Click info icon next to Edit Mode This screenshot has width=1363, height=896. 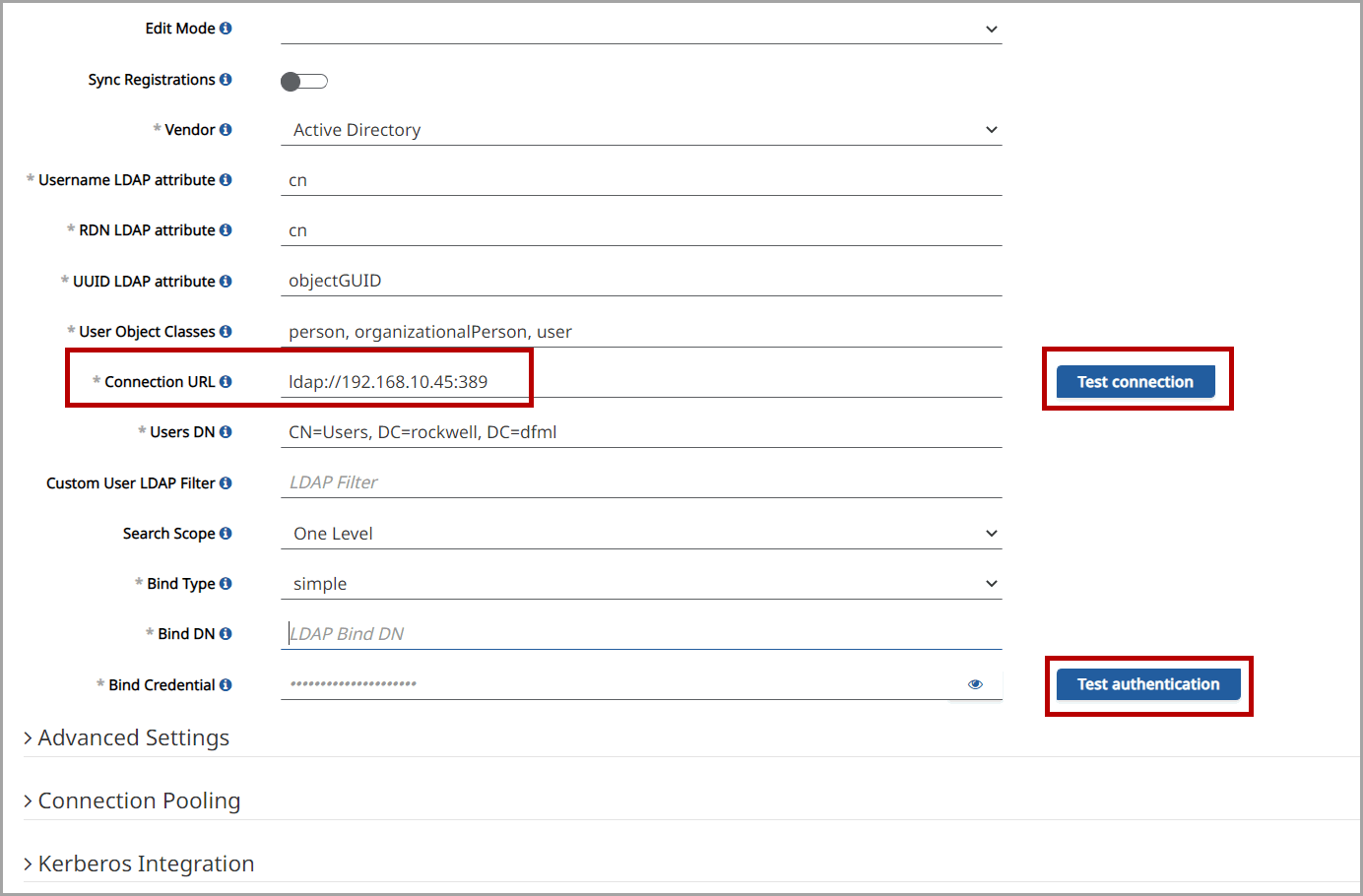[226, 29]
